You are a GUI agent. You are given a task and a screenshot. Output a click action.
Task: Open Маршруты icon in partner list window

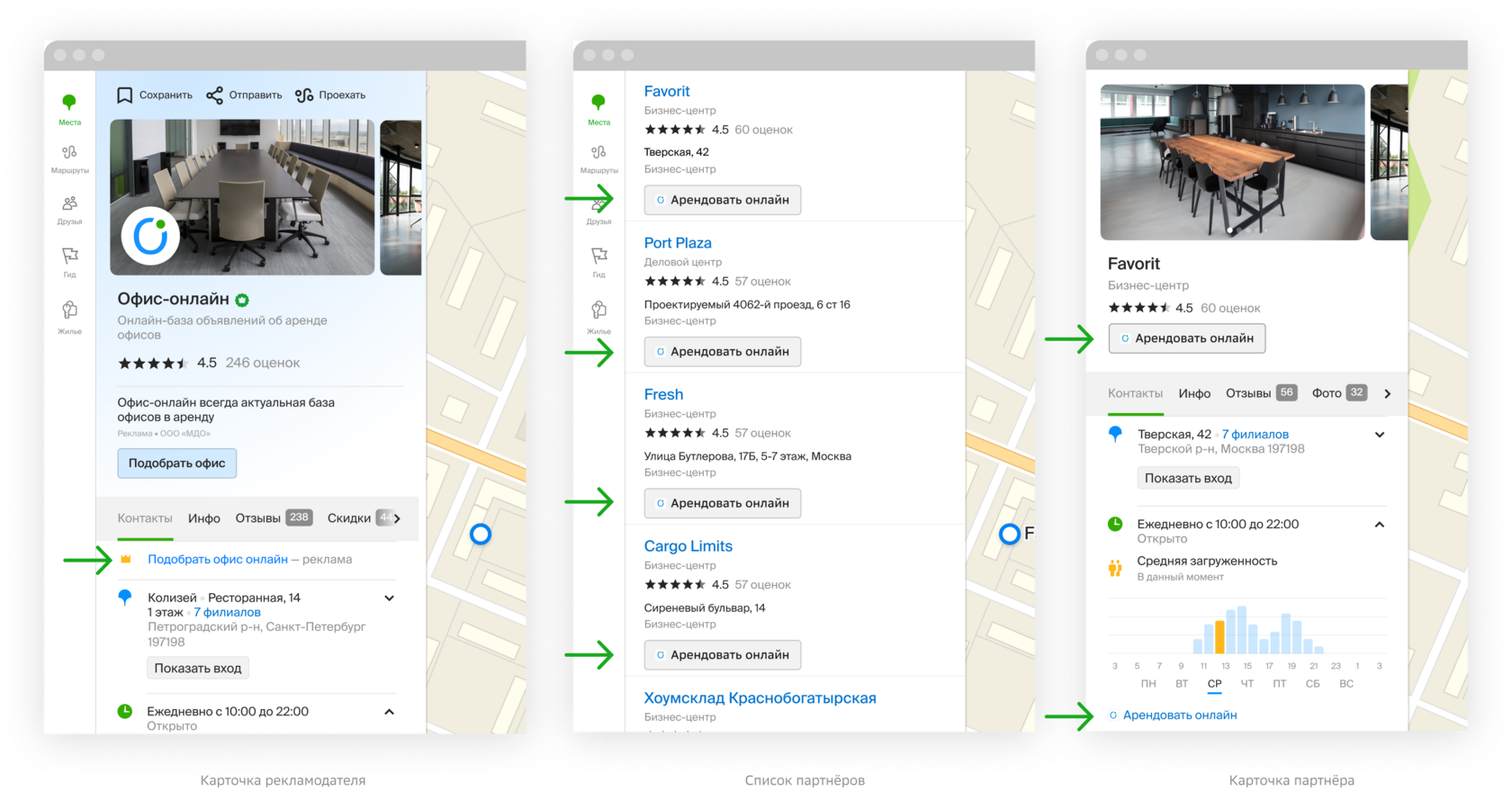pyautogui.click(x=598, y=159)
